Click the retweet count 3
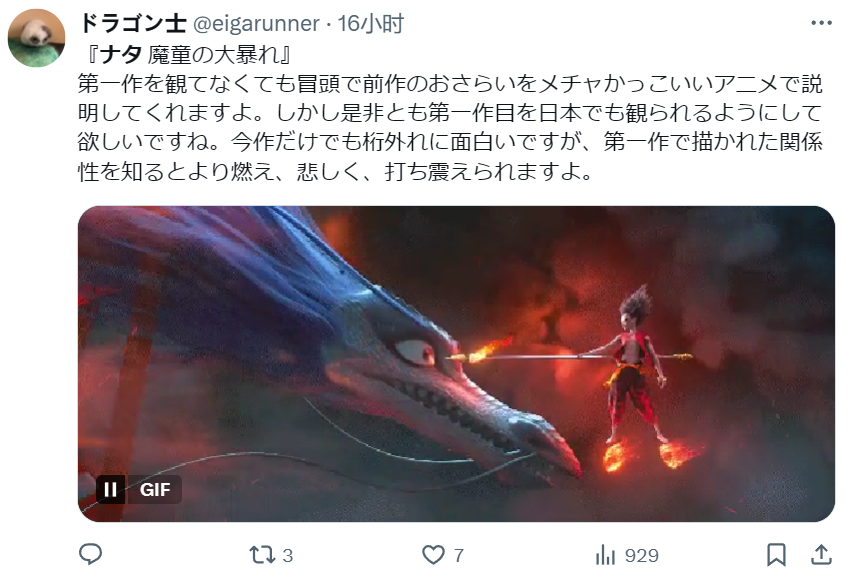Viewport: 857px width, 577px height. point(287,556)
